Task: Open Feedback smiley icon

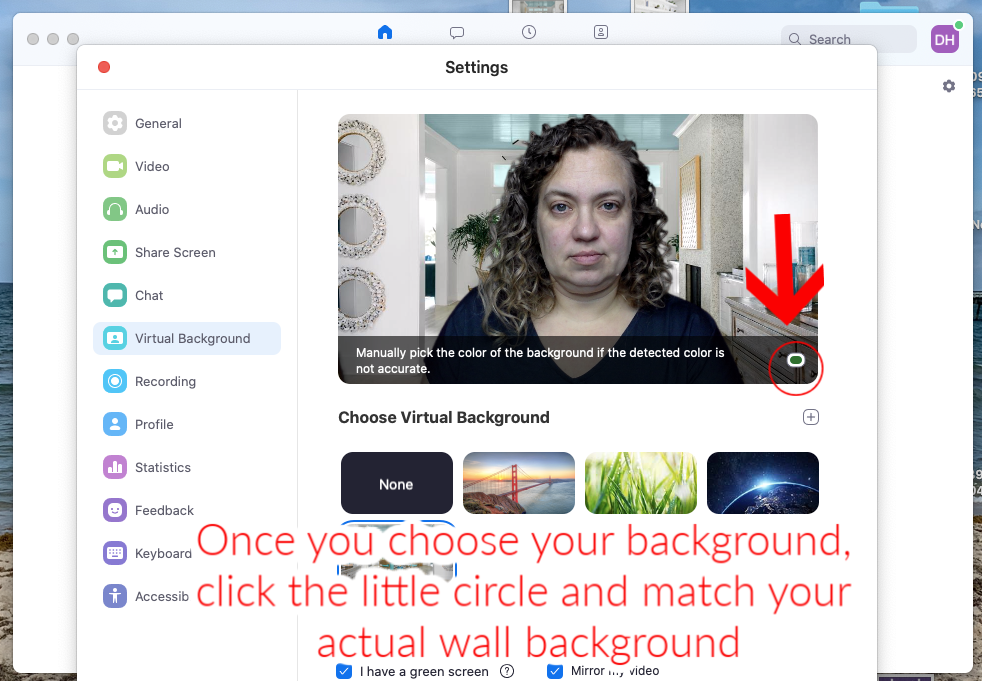Action: click(x=115, y=510)
